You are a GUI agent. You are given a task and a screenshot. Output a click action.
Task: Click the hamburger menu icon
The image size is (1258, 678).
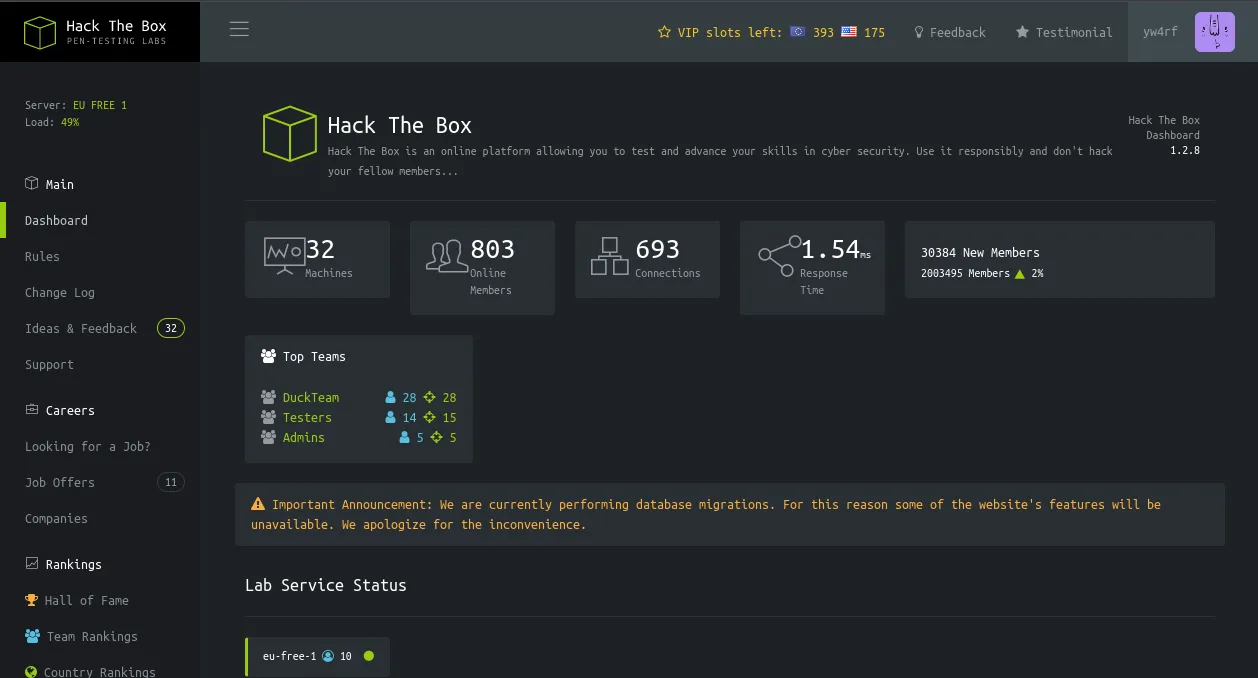tap(239, 29)
